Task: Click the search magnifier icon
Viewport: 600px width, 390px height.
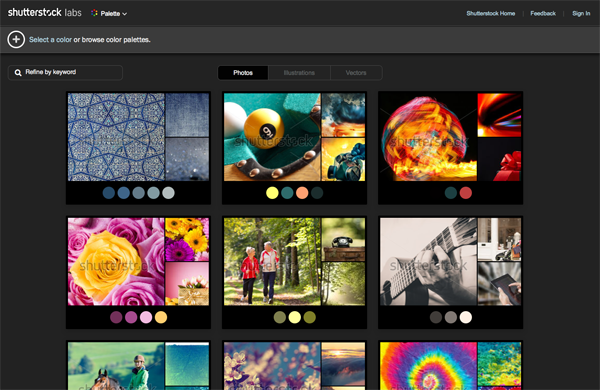Action: coord(18,73)
